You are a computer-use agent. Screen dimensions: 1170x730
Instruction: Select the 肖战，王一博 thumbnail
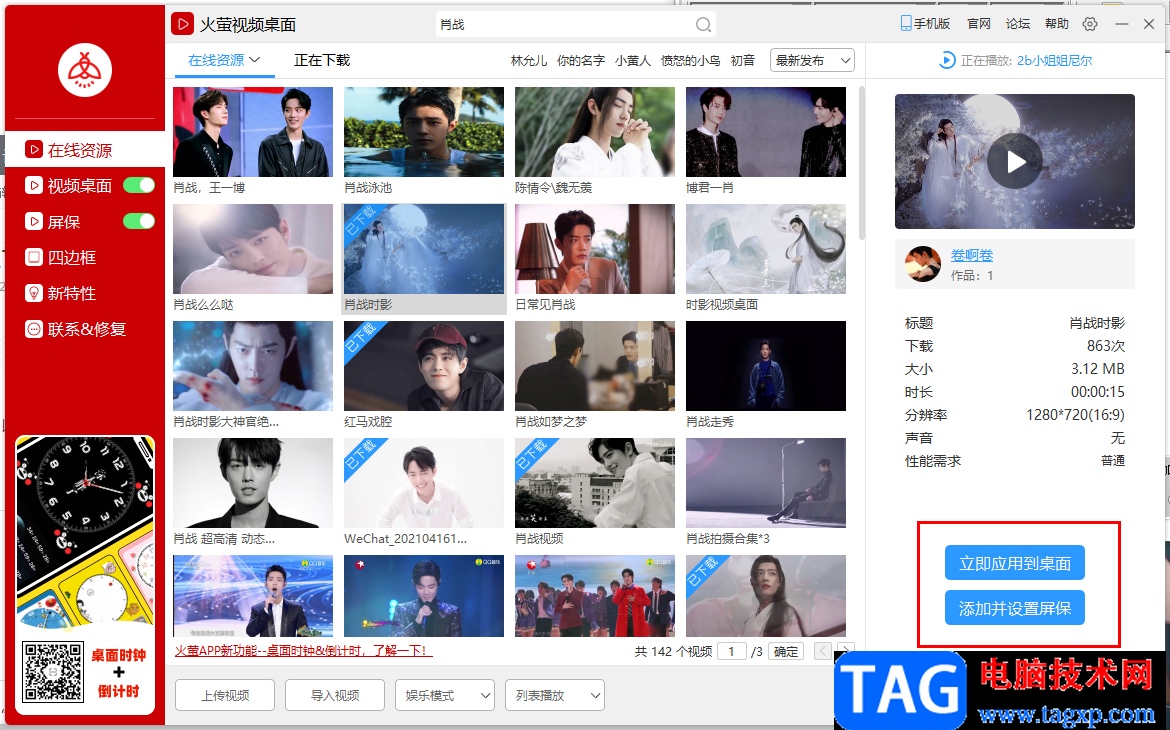click(253, 132)
